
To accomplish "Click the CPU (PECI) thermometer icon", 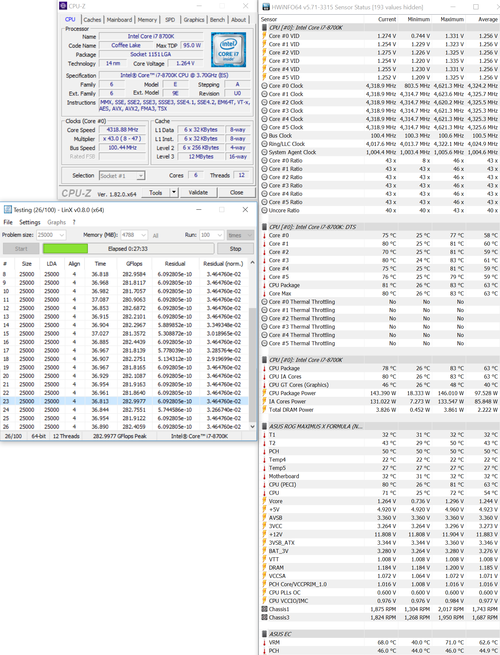I will (264, 484).
